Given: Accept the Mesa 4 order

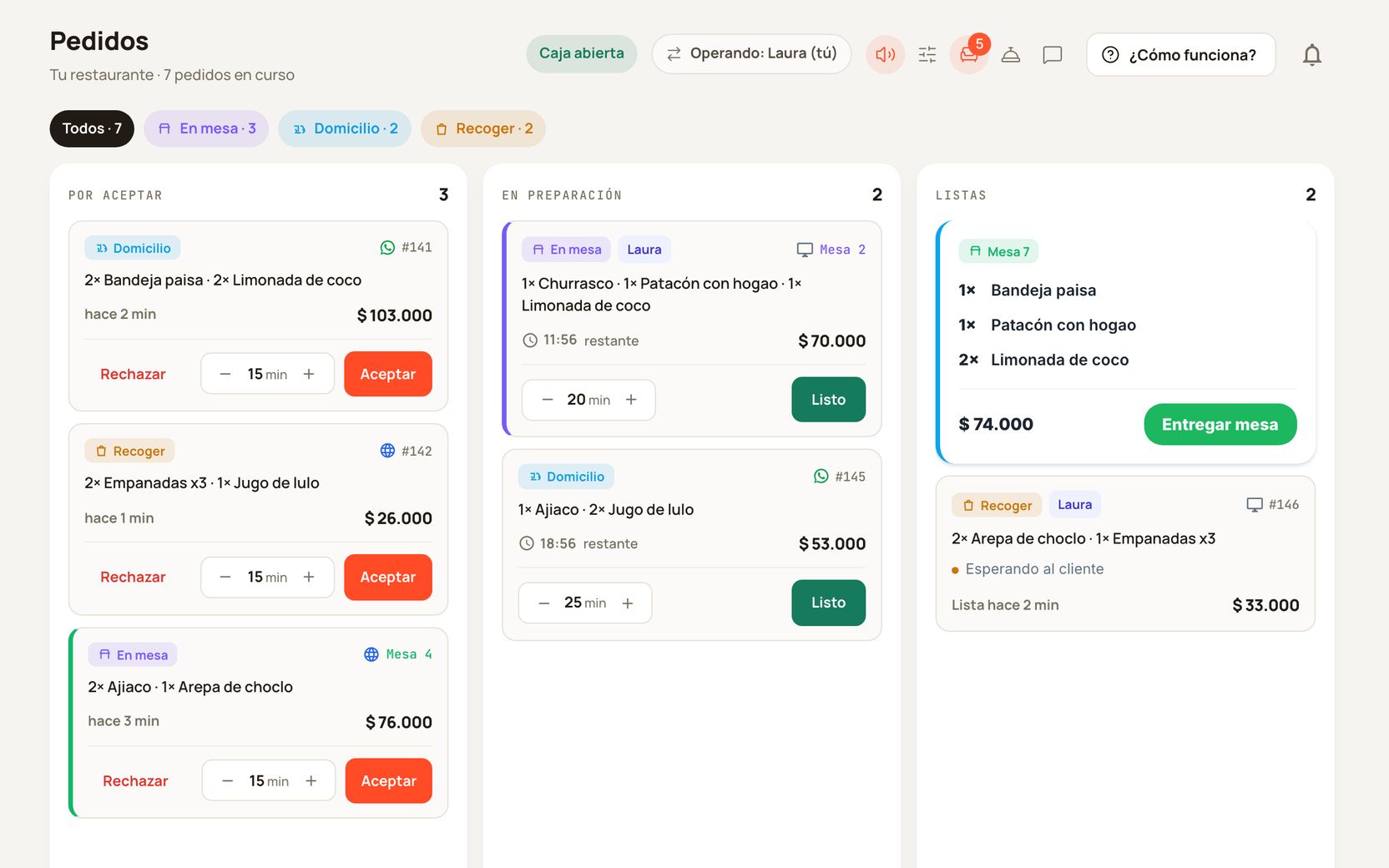Looking at the screenshot, I should [389, 781].
